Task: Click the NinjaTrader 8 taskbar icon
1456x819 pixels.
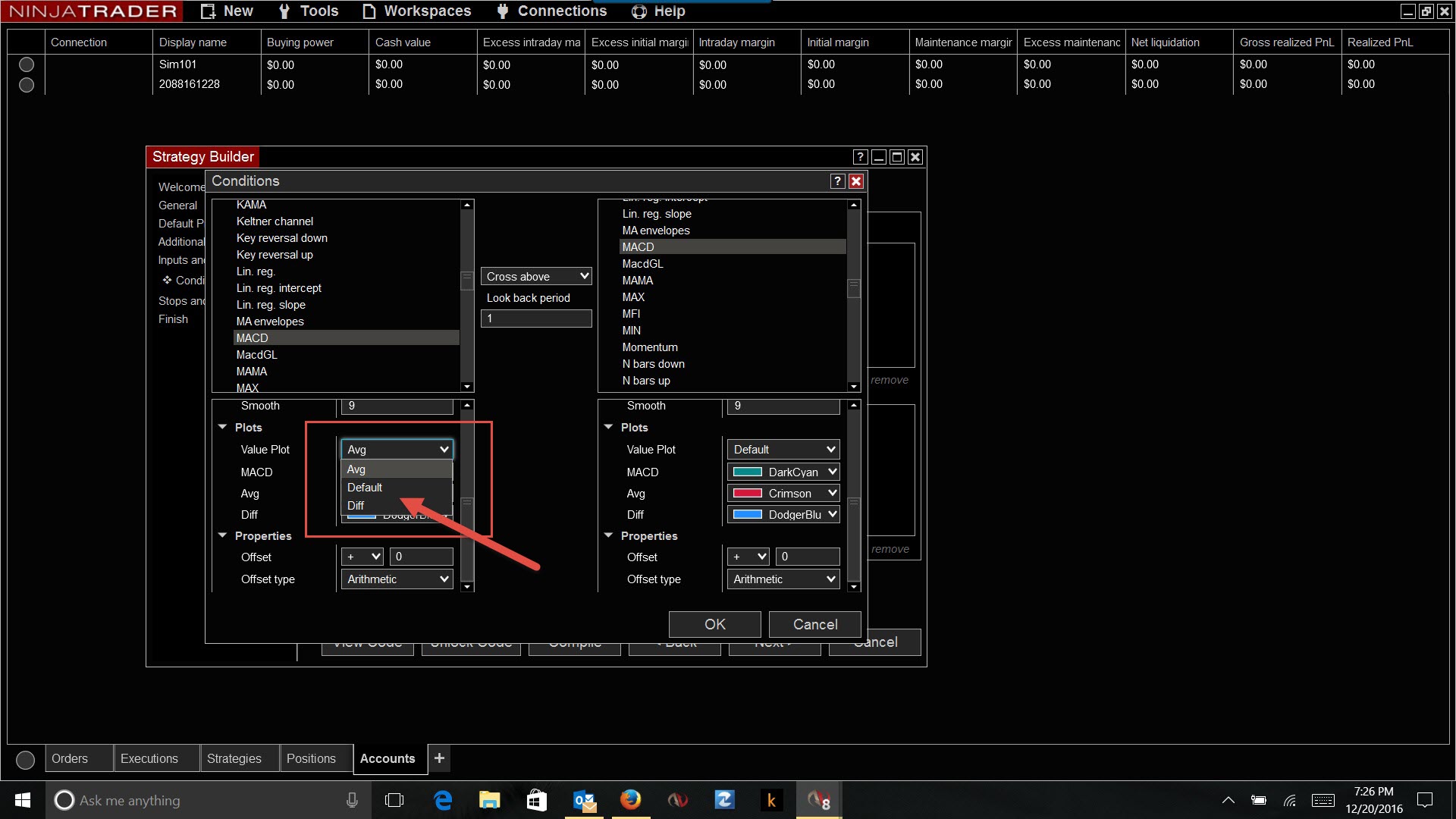Action: point(819,800)
